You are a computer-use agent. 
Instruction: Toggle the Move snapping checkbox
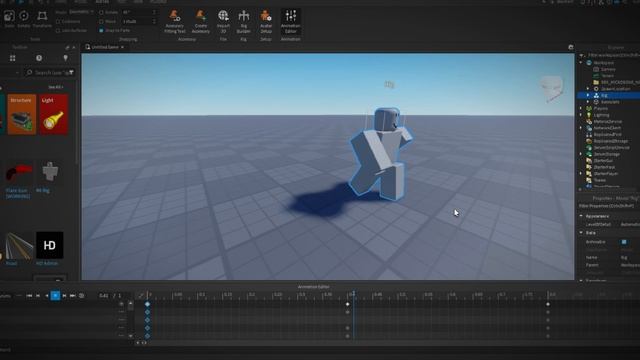pos(101,22)
